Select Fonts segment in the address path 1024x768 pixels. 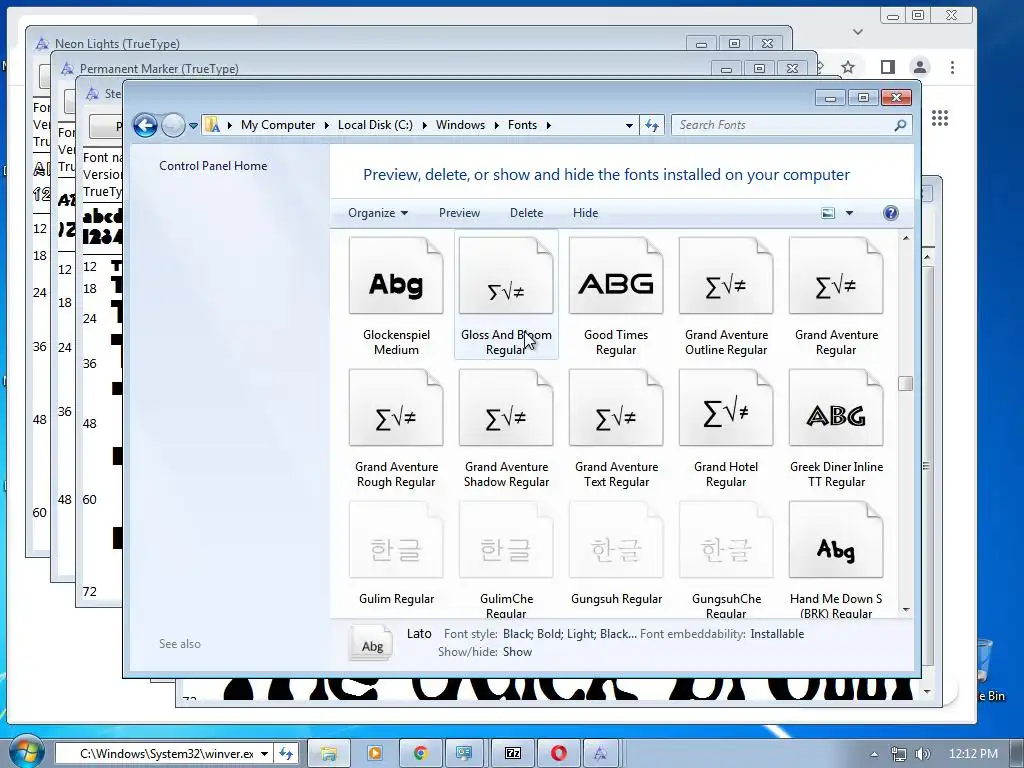pyautogui.click(x=522, y=125)
